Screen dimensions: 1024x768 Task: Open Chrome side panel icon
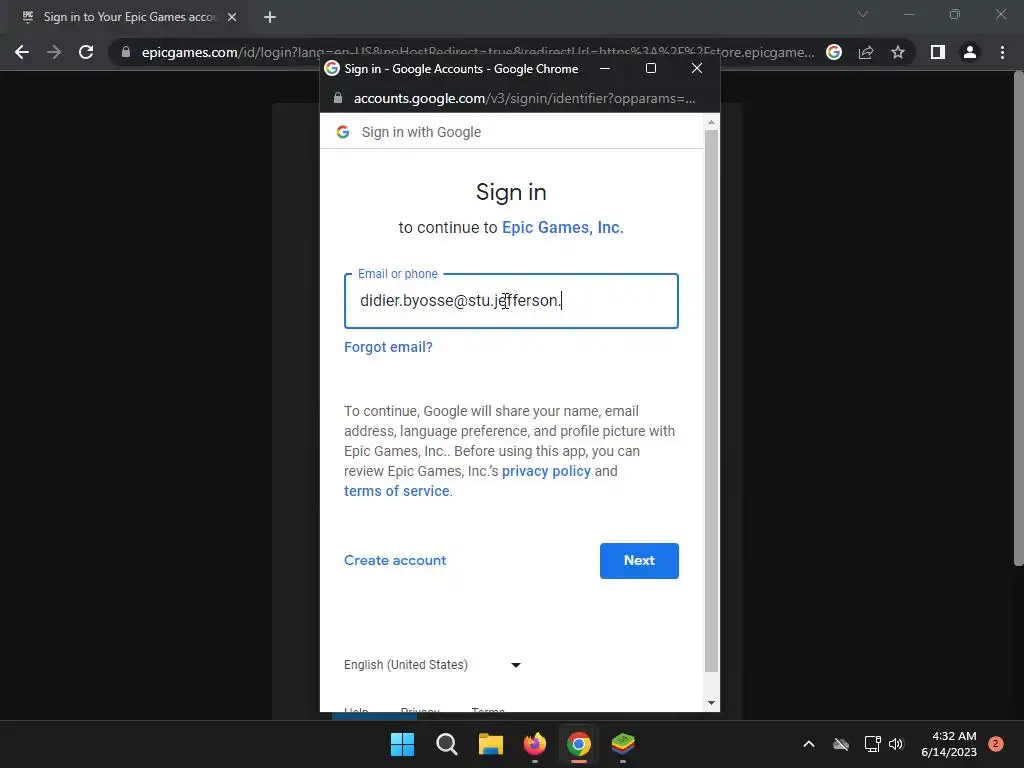[x=938, y=52]
